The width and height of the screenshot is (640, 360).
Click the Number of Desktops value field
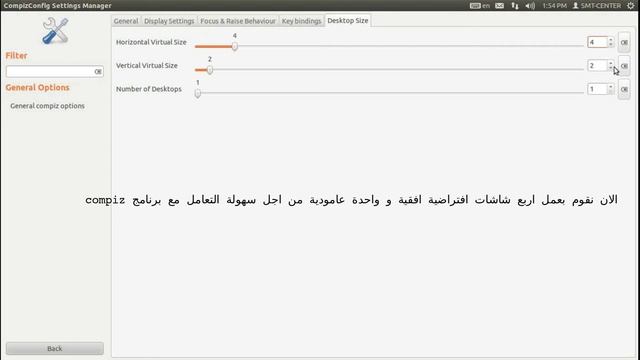597,89
